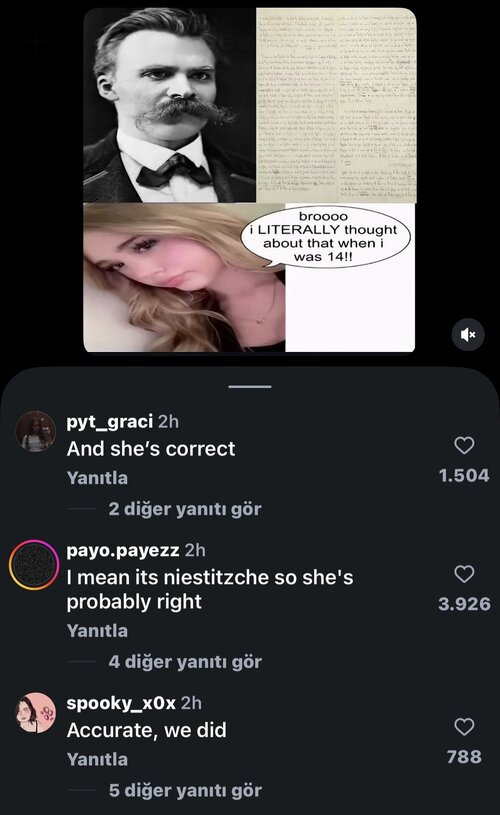View the 1.504 like count on first comment
The height and width of the screenshot is (815, 500).
[464, 476]
